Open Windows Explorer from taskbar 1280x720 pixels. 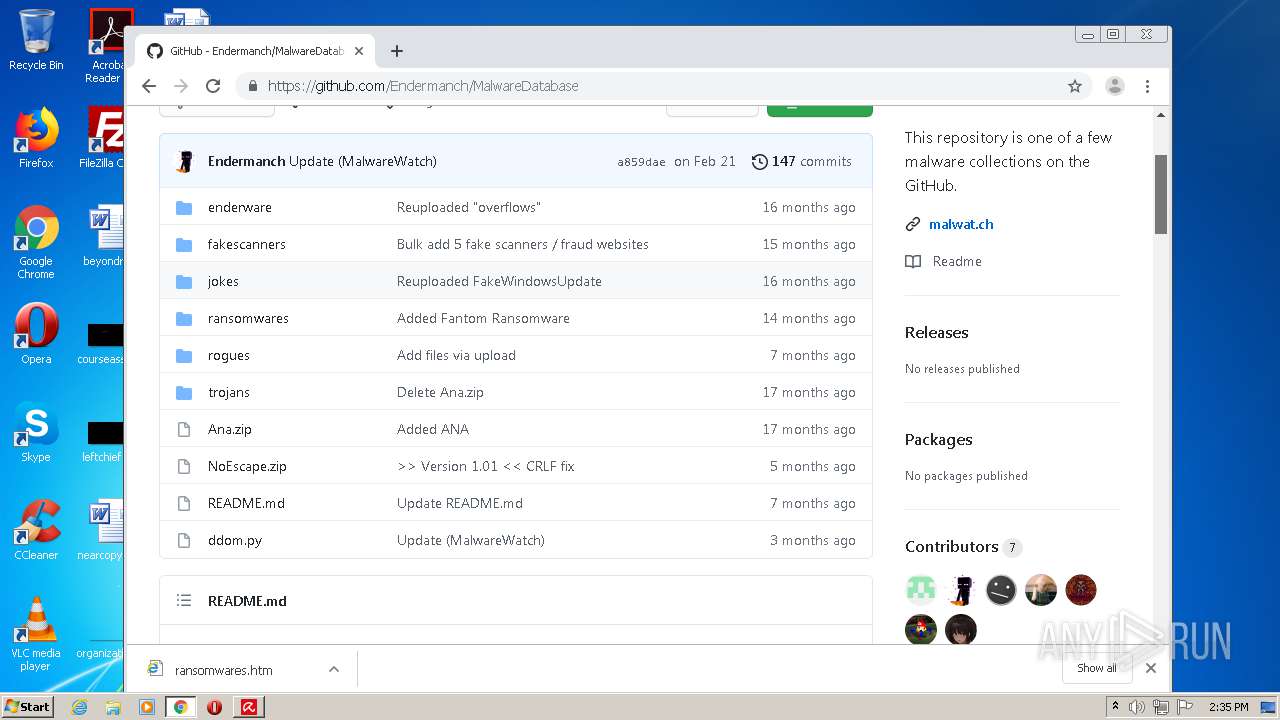tap(113, 707)
